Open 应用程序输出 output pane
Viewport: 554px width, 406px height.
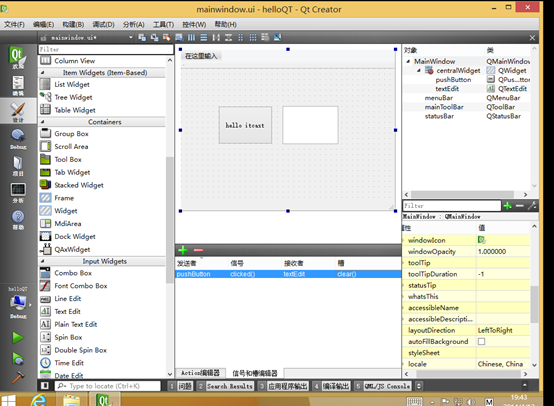coord(283,386)
